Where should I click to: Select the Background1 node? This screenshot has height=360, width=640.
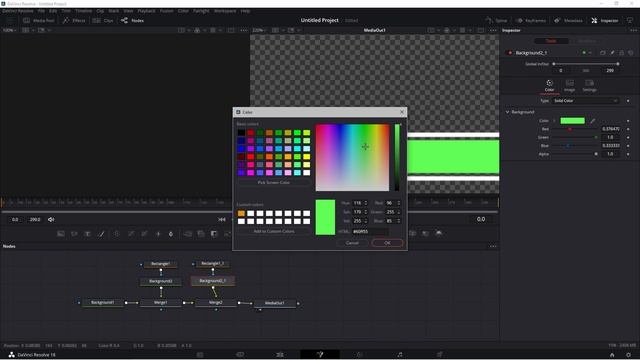(102, 303)
